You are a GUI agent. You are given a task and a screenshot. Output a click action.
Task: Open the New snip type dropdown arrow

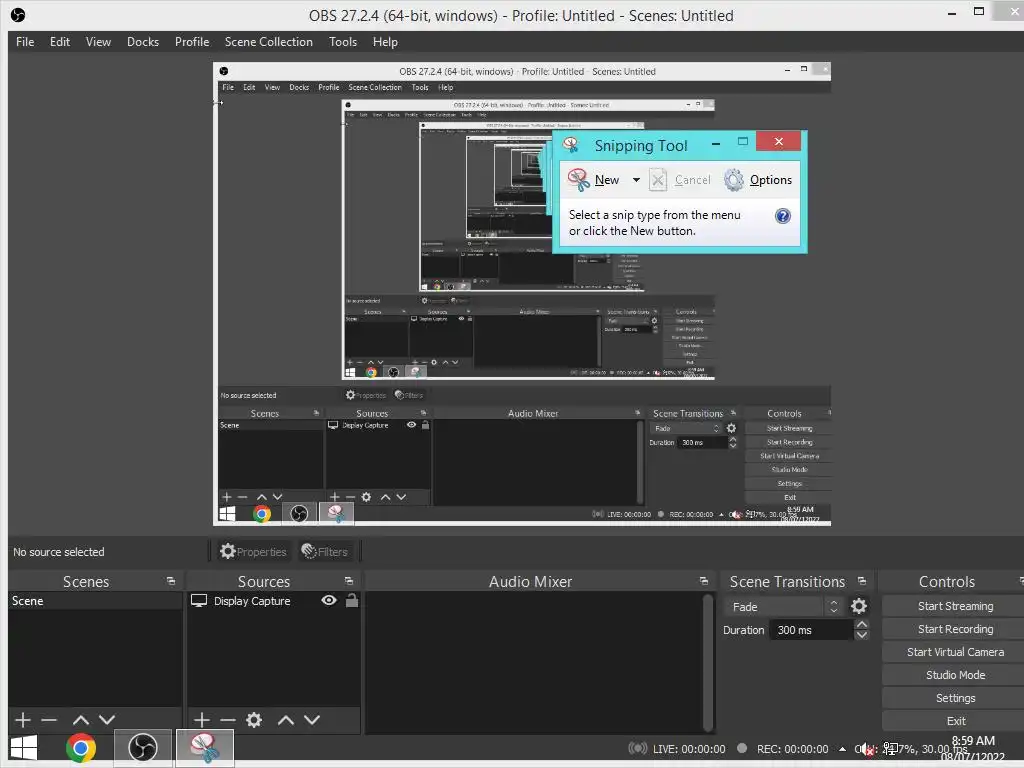pos(636,180)
